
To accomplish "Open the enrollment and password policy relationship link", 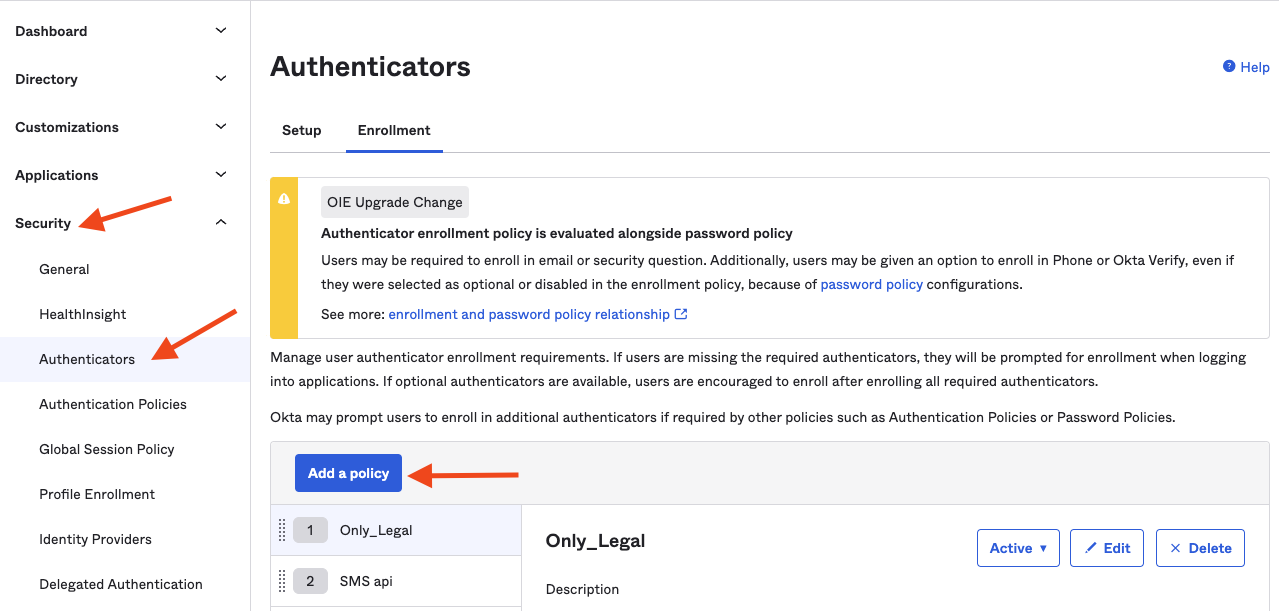I will (x=530, y=313).
